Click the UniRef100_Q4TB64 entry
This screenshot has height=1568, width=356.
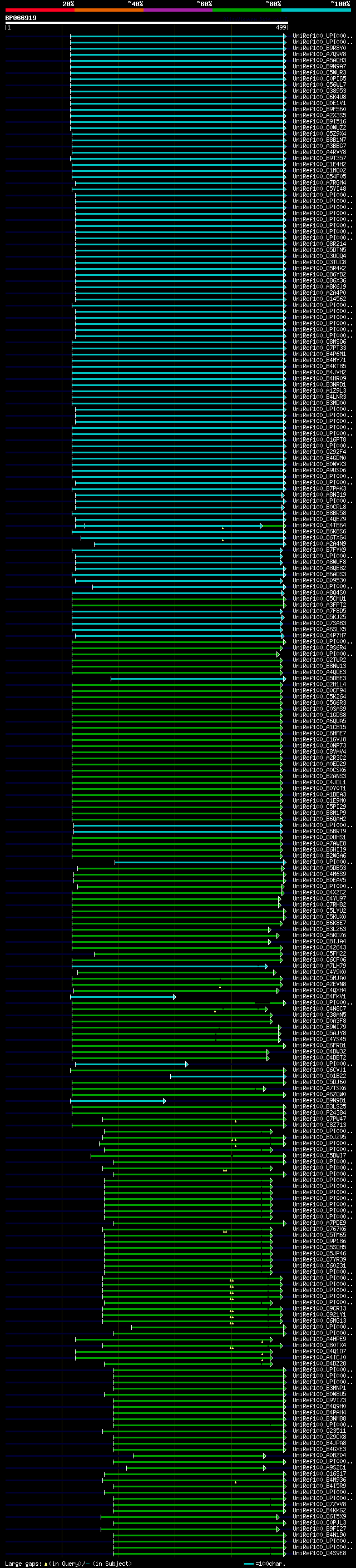(x=319, y=525)
